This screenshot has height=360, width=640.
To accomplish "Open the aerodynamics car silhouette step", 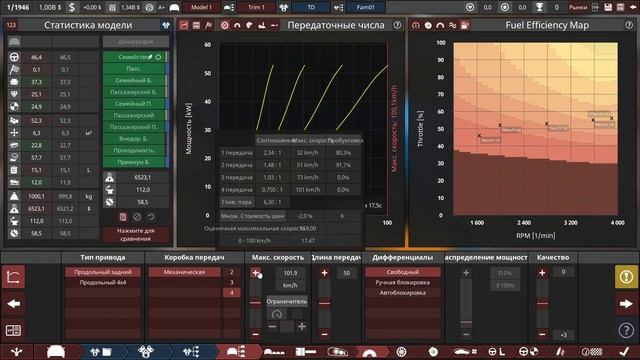I will tap(465, 351).
